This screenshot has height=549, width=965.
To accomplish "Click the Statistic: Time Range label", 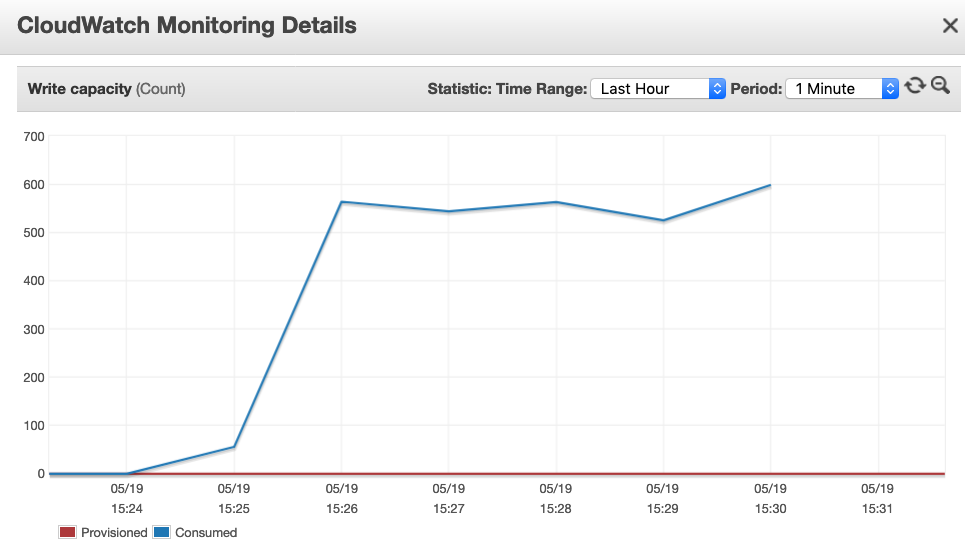I will [507, 89].
